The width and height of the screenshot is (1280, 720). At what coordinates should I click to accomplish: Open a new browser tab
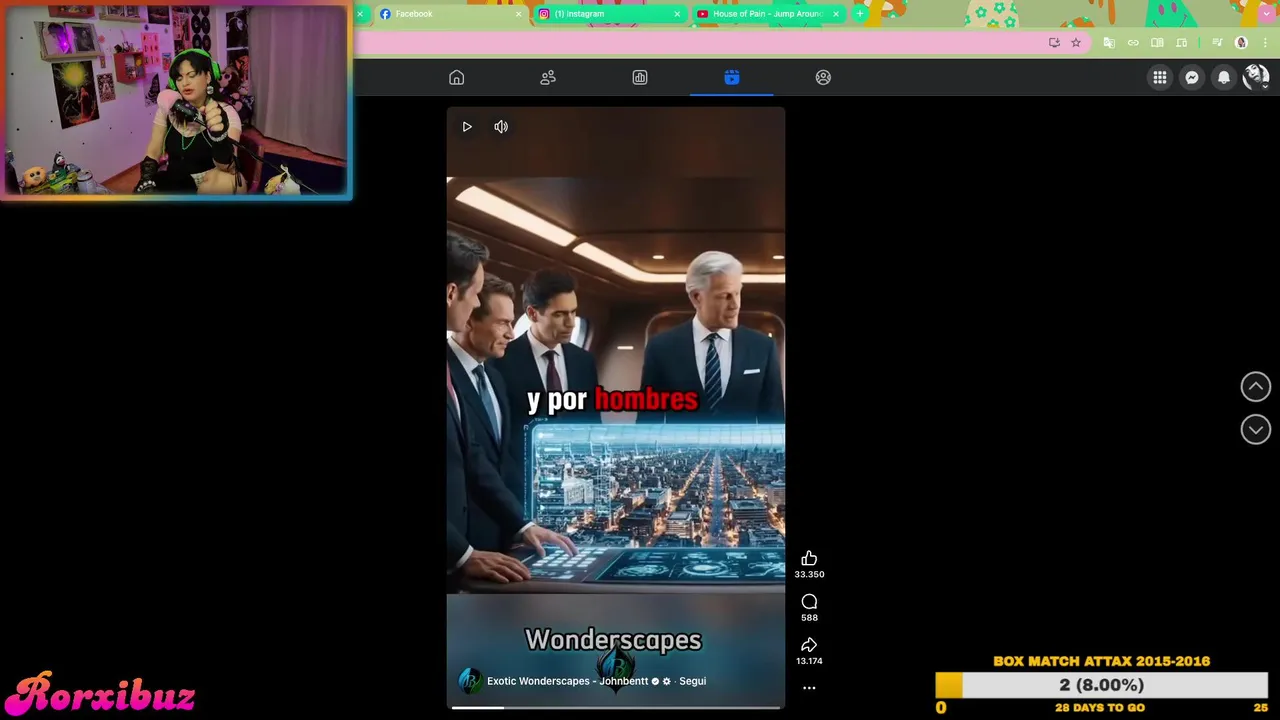coord(859,14)
